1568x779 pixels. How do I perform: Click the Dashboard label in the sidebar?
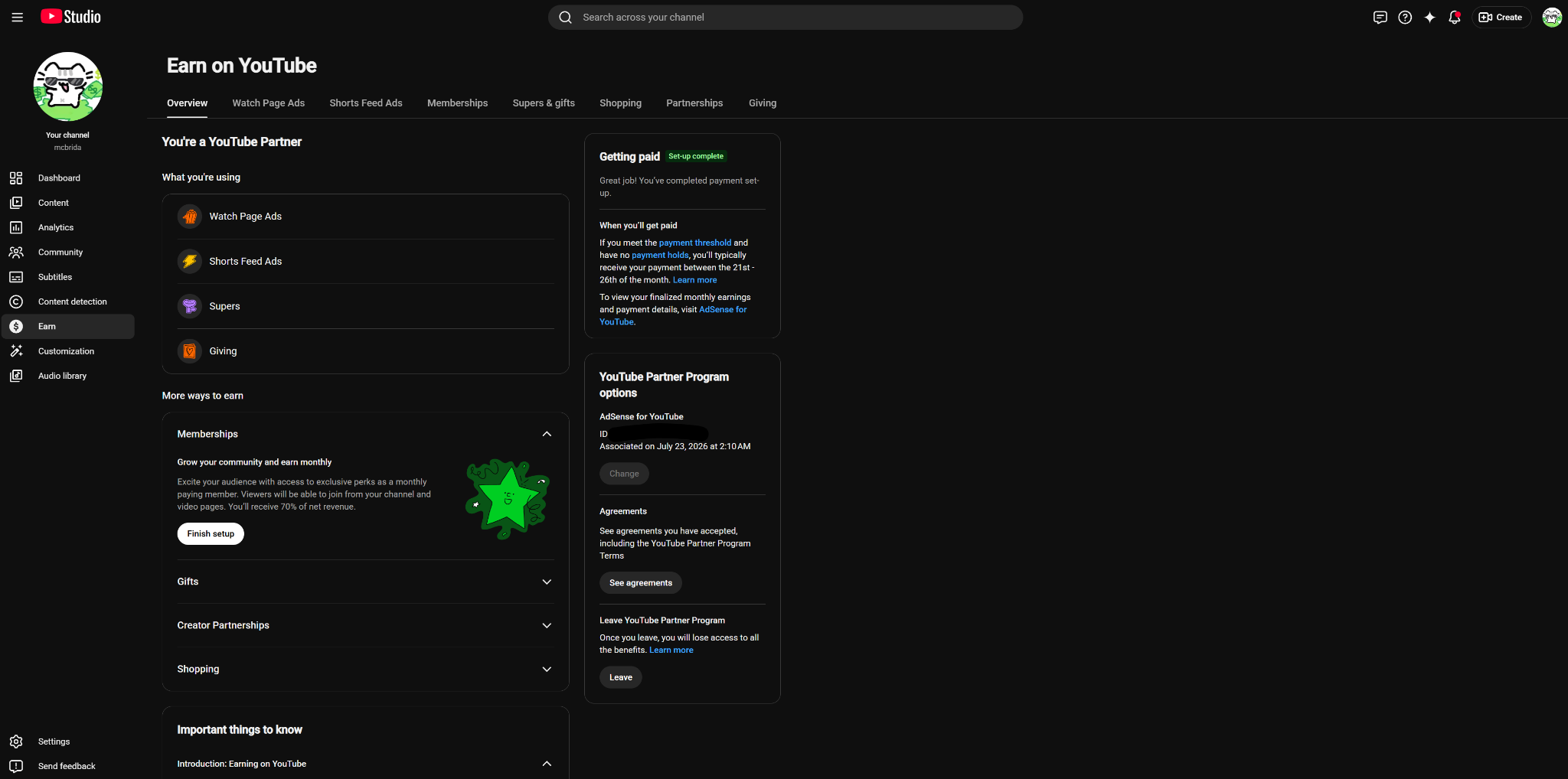(59, 178)
